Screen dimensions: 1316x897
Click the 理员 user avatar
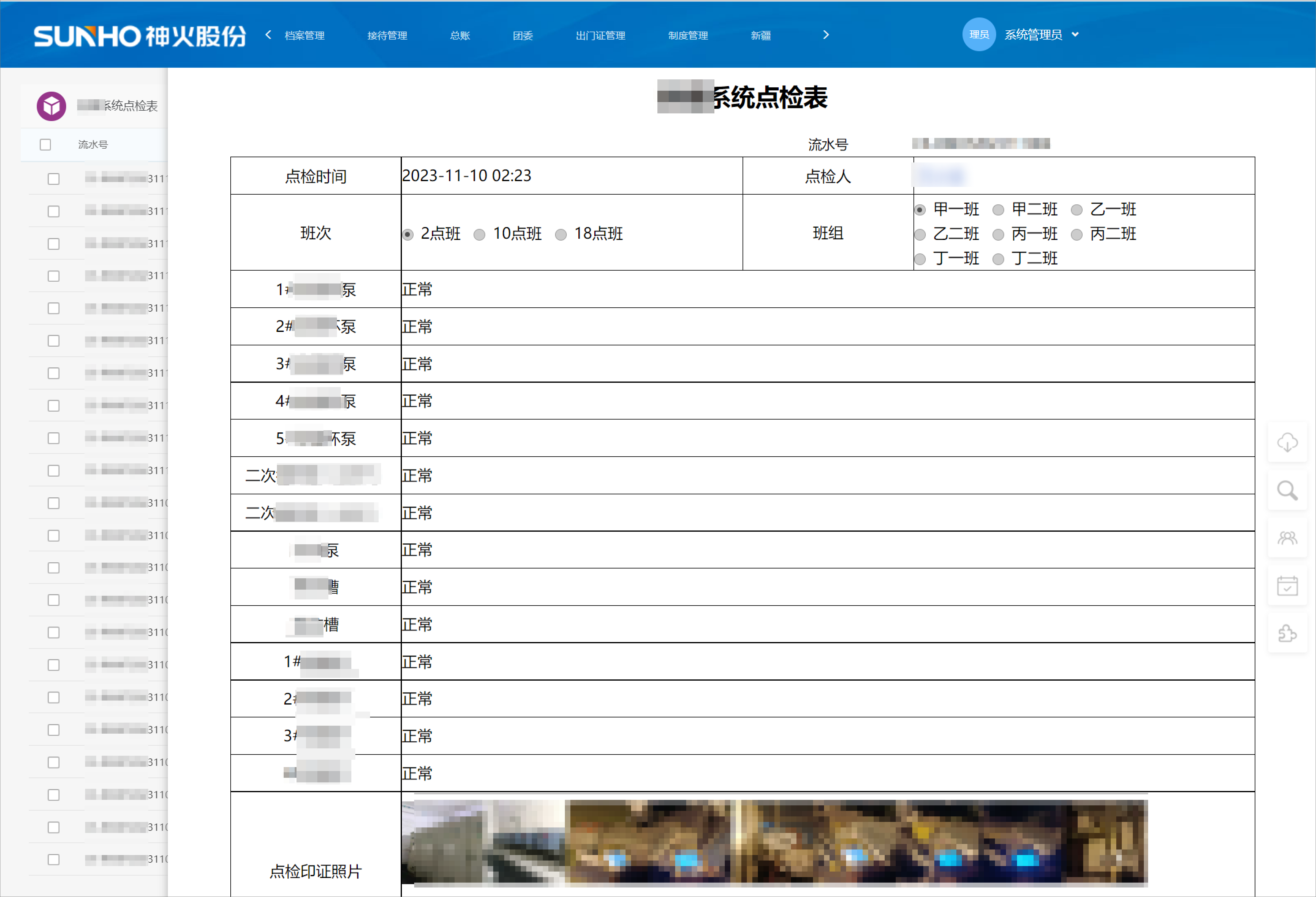pyautogui.click(x=978, y=35)
